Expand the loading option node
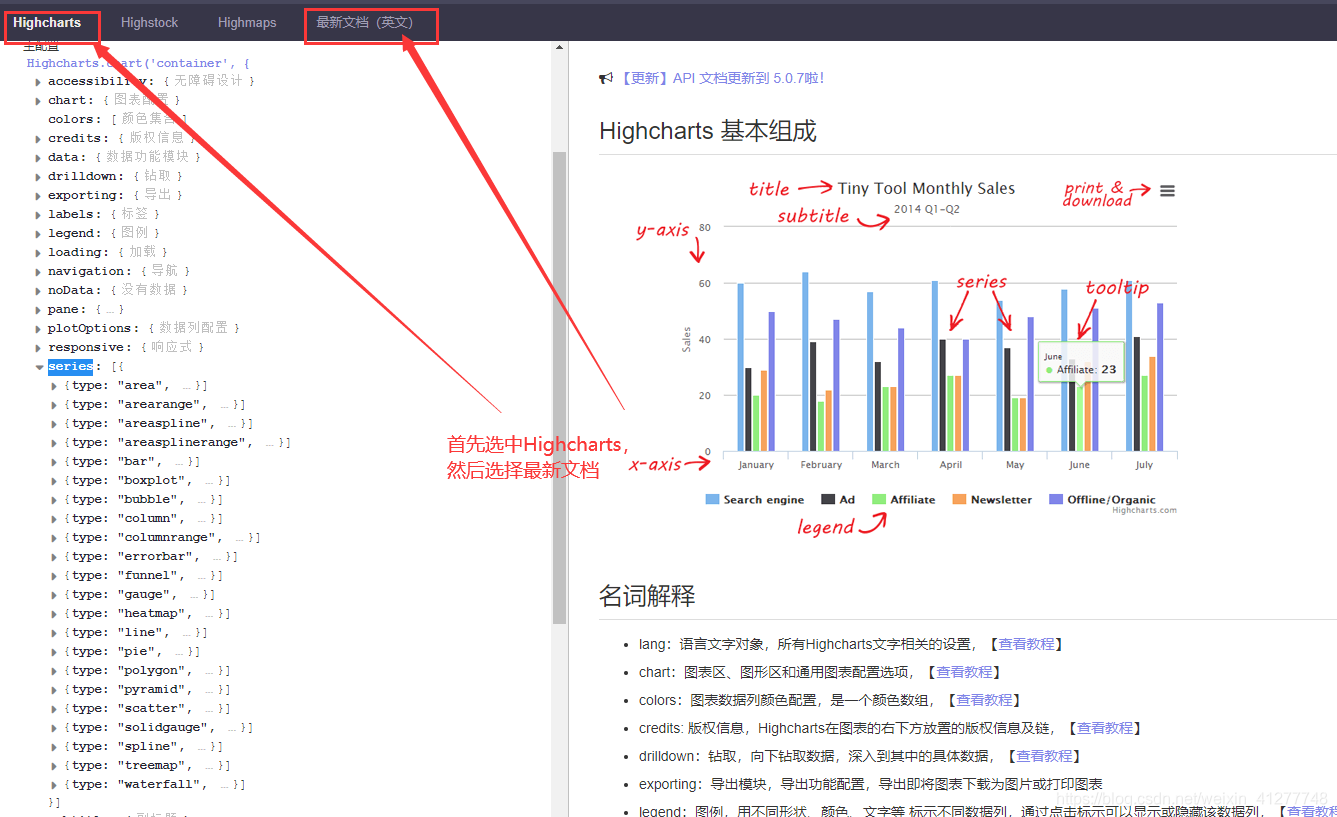 pyautogui.click(x=38, y=253)
